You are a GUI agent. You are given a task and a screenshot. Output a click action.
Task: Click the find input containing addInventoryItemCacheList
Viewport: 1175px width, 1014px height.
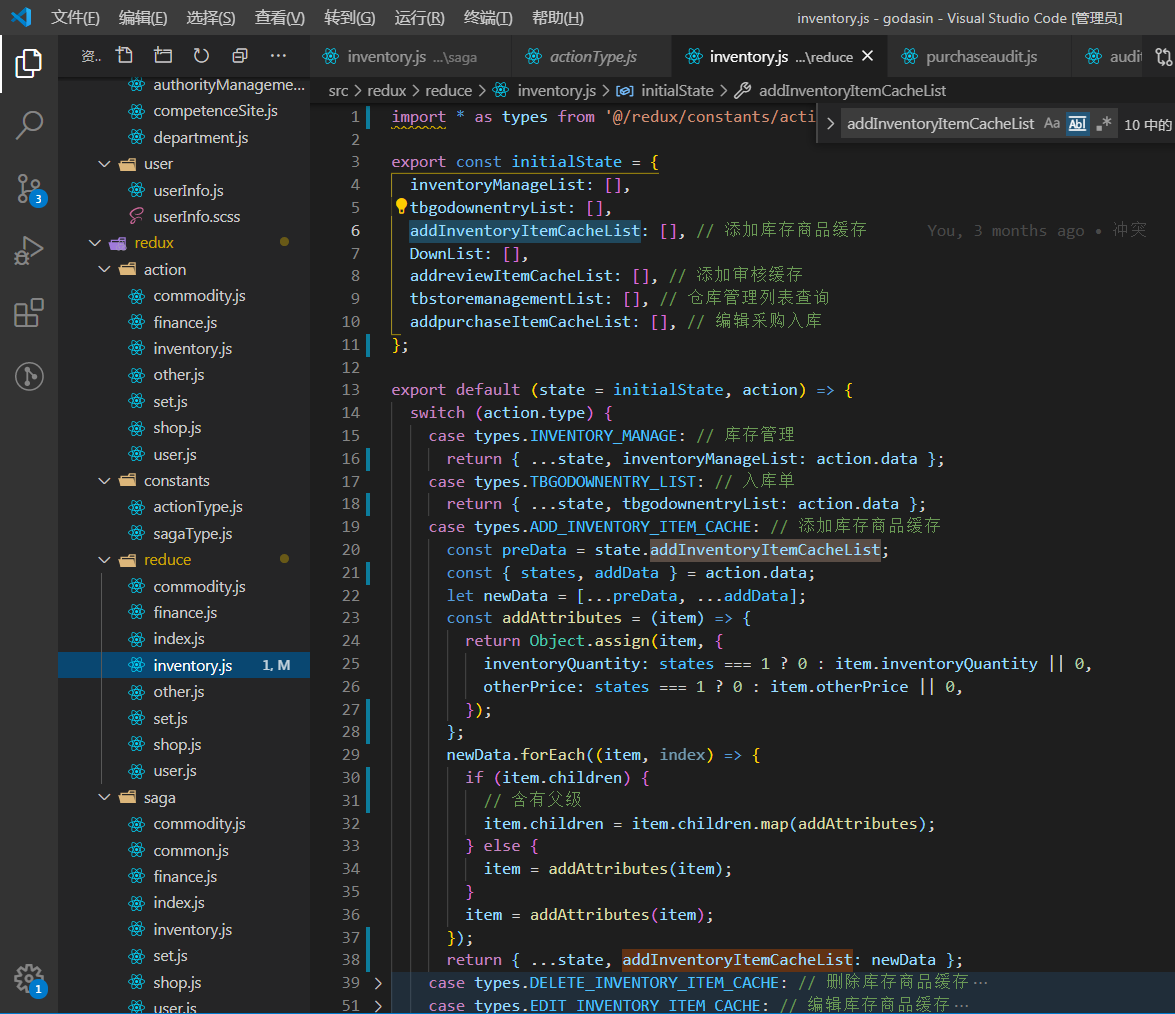click(x=940, y=124)
